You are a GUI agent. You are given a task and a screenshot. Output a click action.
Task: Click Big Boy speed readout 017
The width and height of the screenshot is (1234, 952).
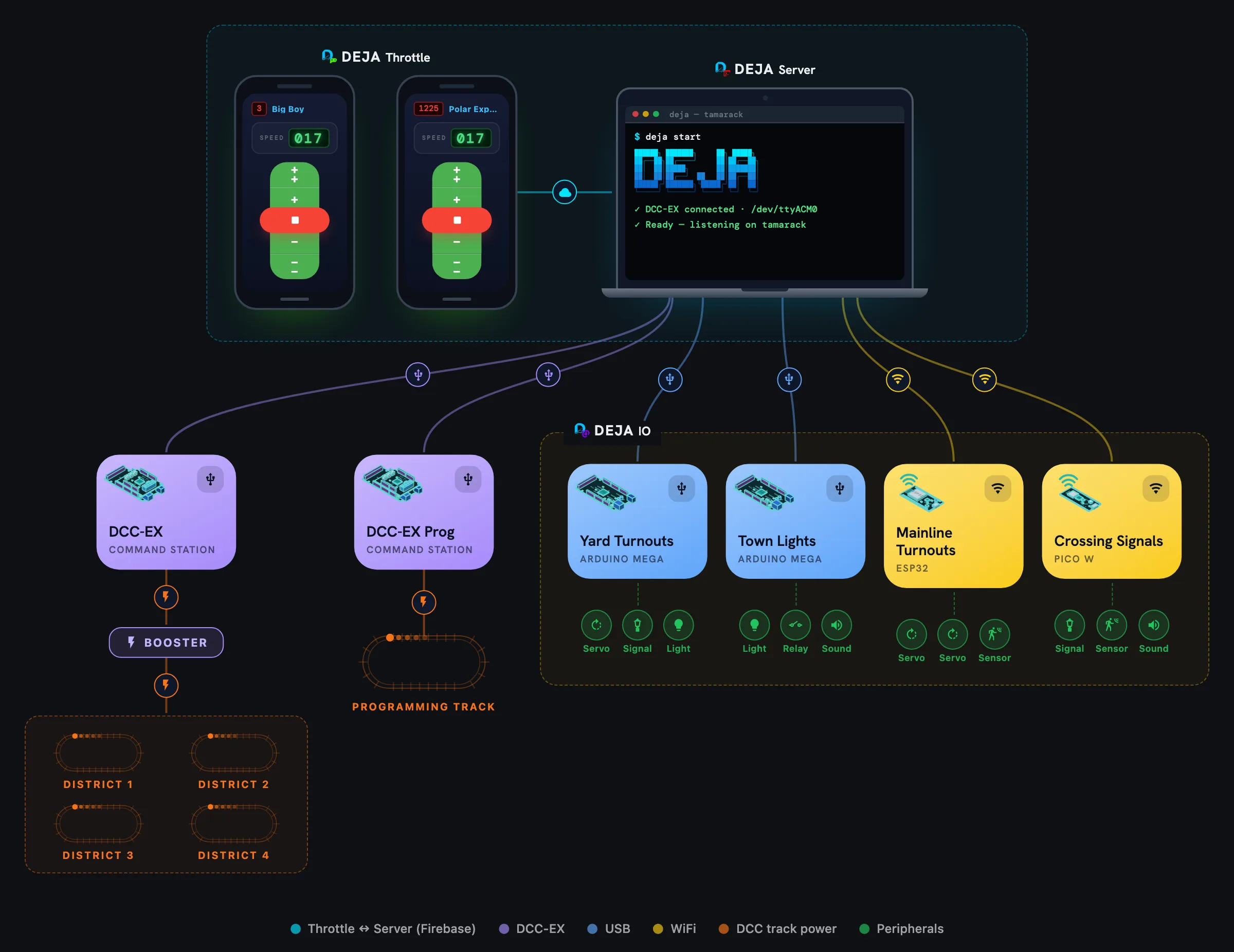tap(308, 138)
